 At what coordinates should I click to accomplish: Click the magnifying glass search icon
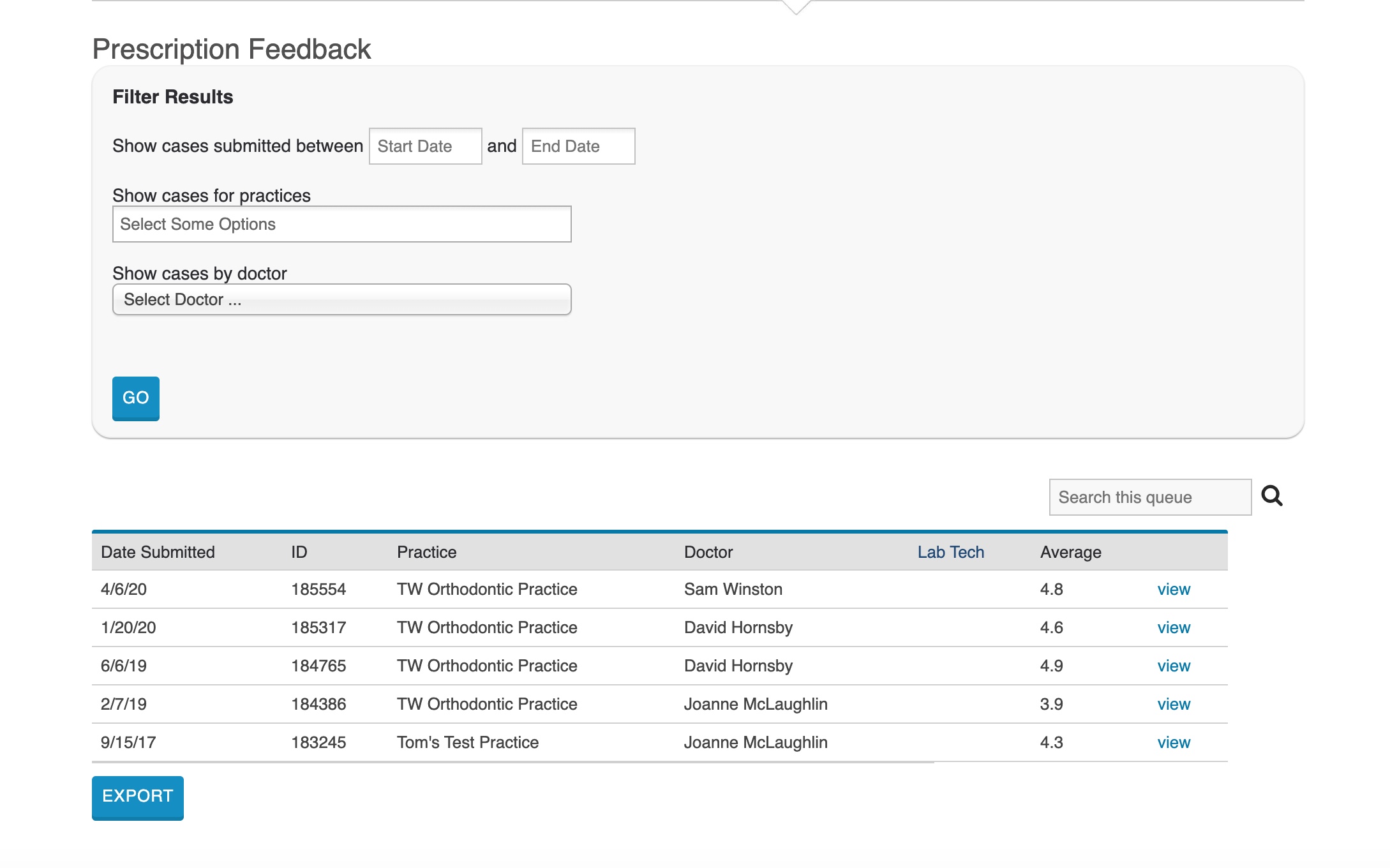pyautogui.click(x=1271, y=496)
